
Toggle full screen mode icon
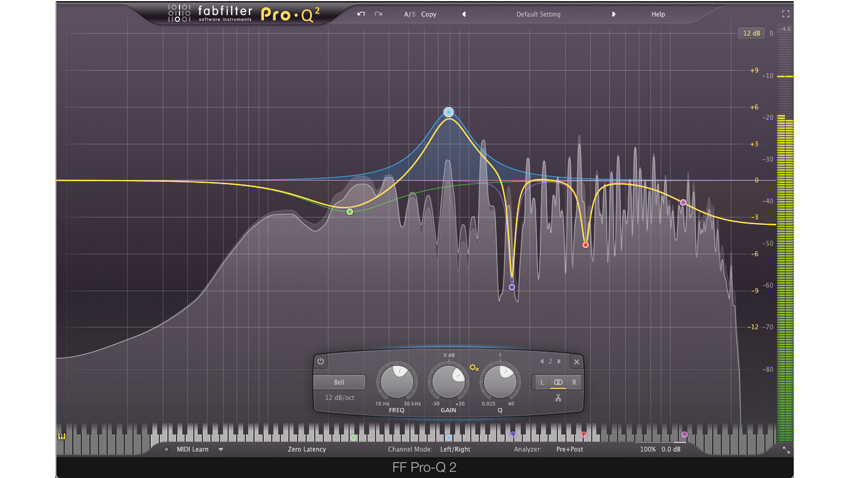coord(785,14)
